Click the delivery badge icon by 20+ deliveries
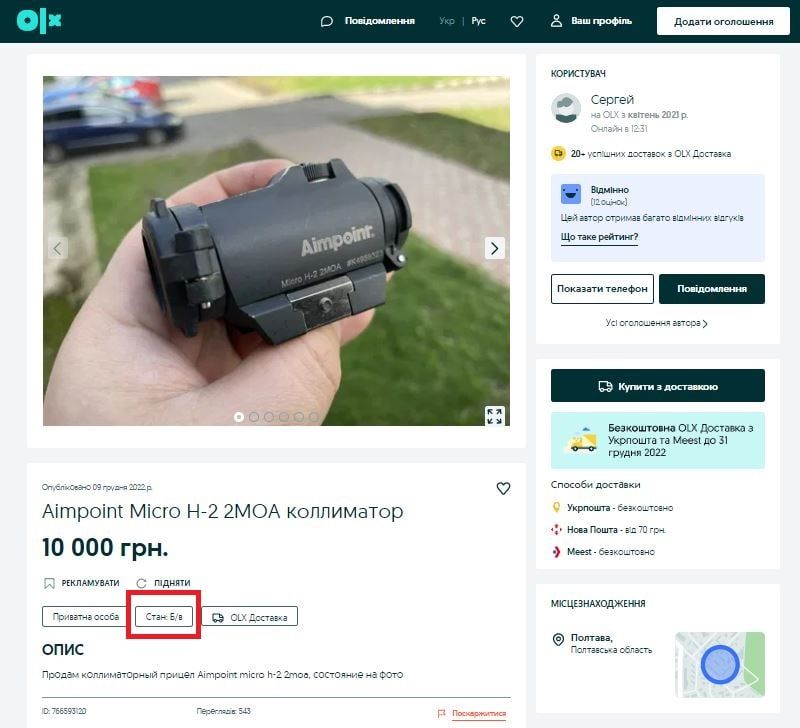 (558, 154)
